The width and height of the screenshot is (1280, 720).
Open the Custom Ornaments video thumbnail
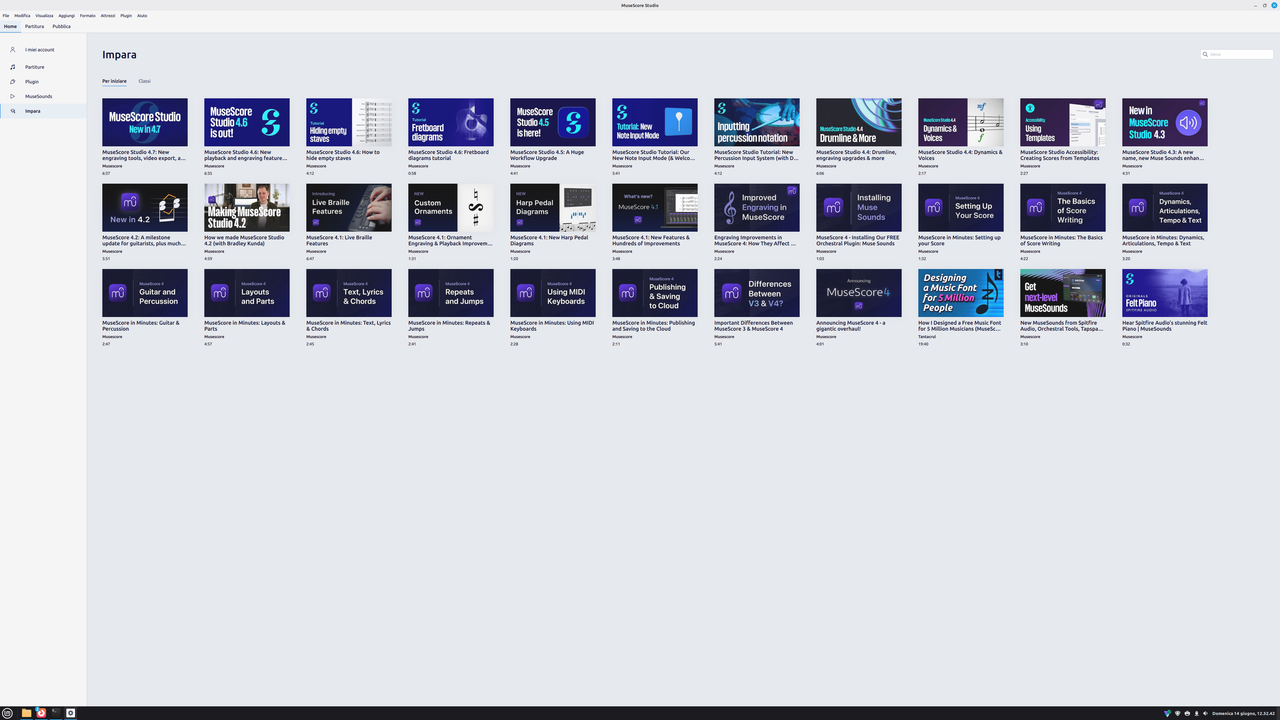pos(451,208)
